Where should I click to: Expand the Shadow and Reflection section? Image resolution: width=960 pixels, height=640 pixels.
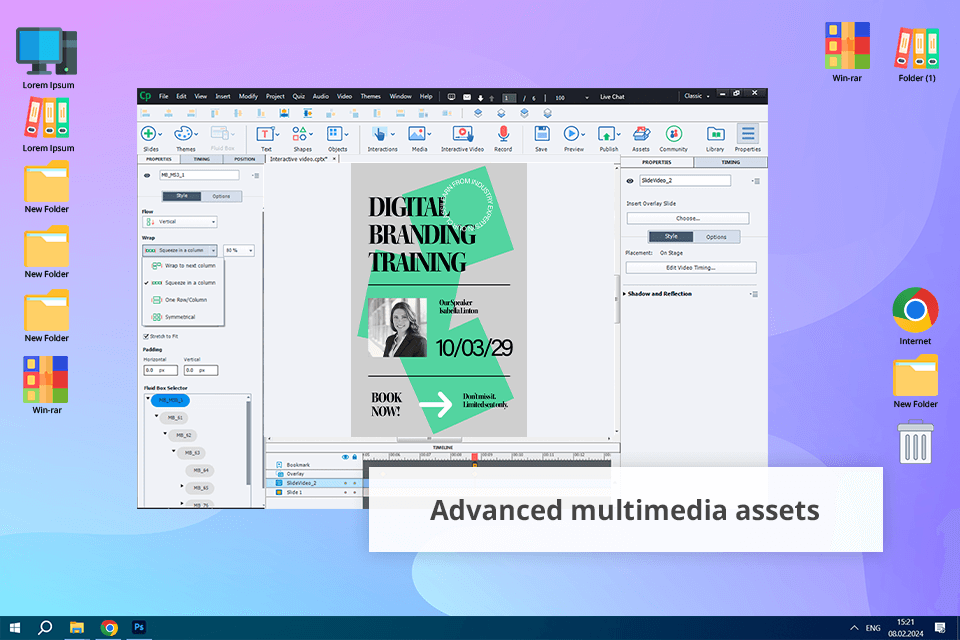pyautogui.click(x=624, y=294)
